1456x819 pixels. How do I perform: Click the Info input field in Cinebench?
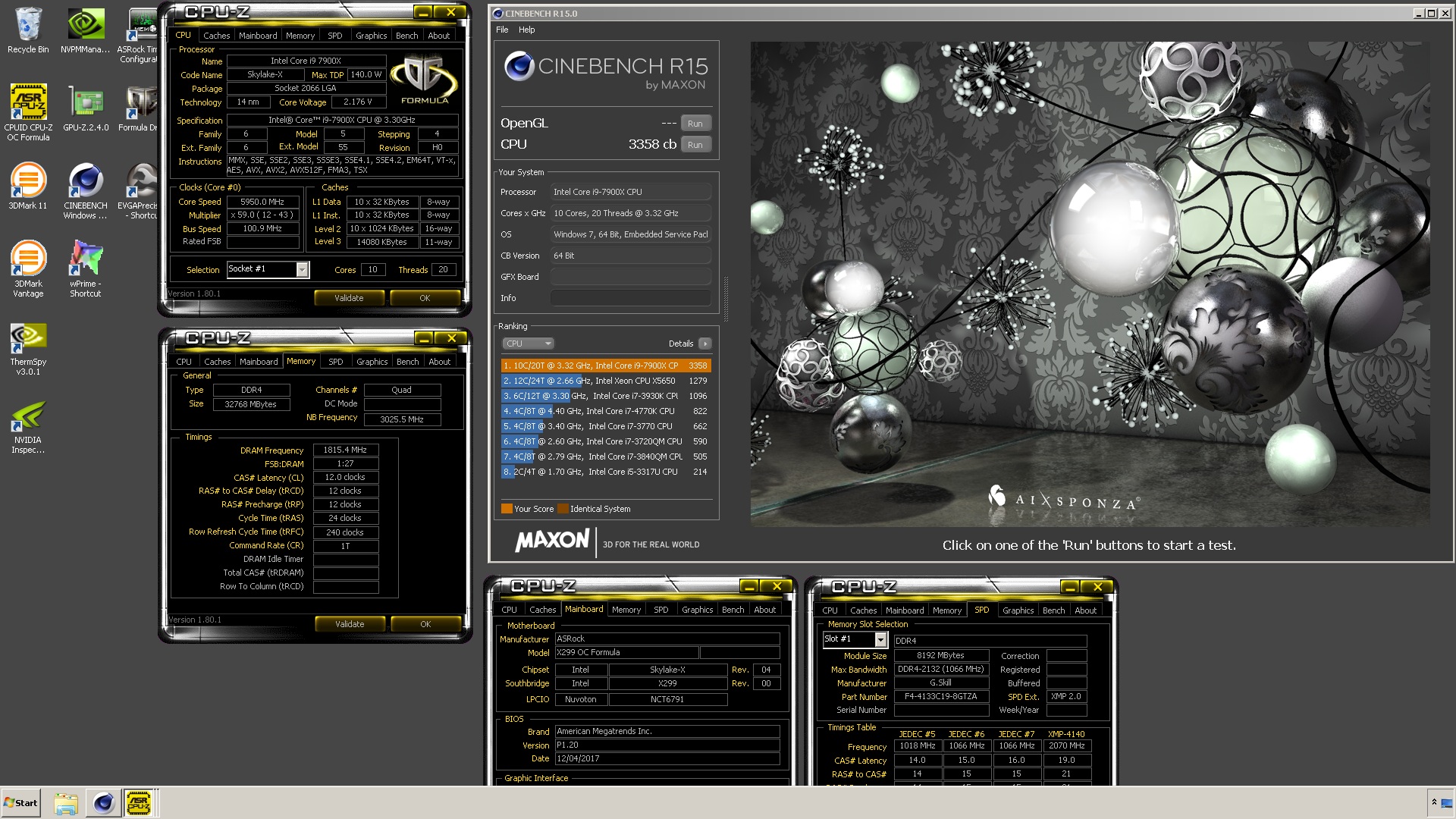pos(631,298)
